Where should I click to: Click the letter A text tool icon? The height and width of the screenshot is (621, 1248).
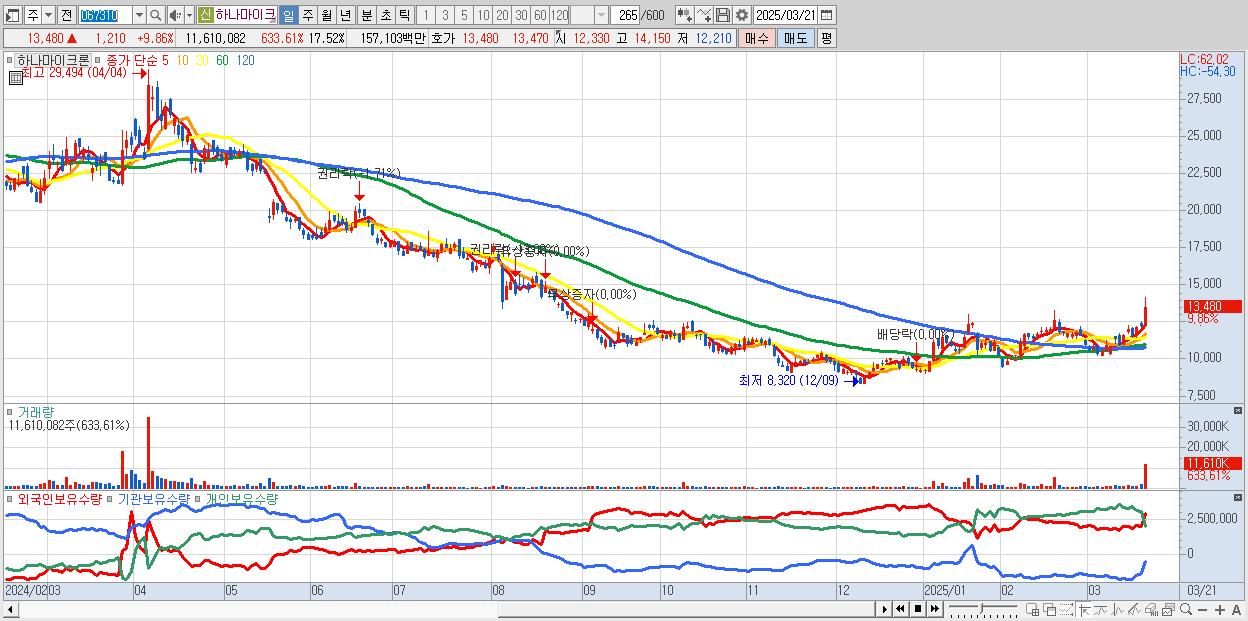pyautogui.click(x=1237, y=610)
